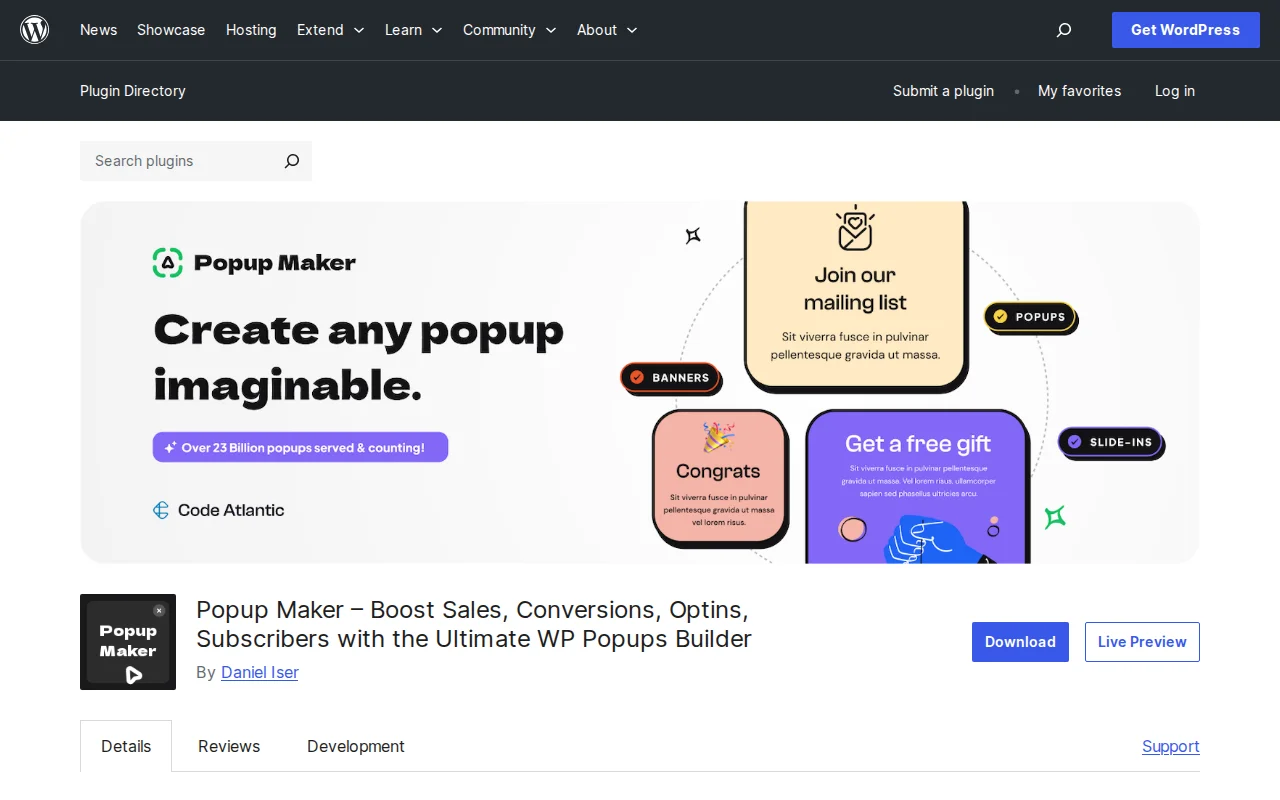Open the plugin Live Preview
This screenshot has height=800, width=1280.
[1142, 641]
